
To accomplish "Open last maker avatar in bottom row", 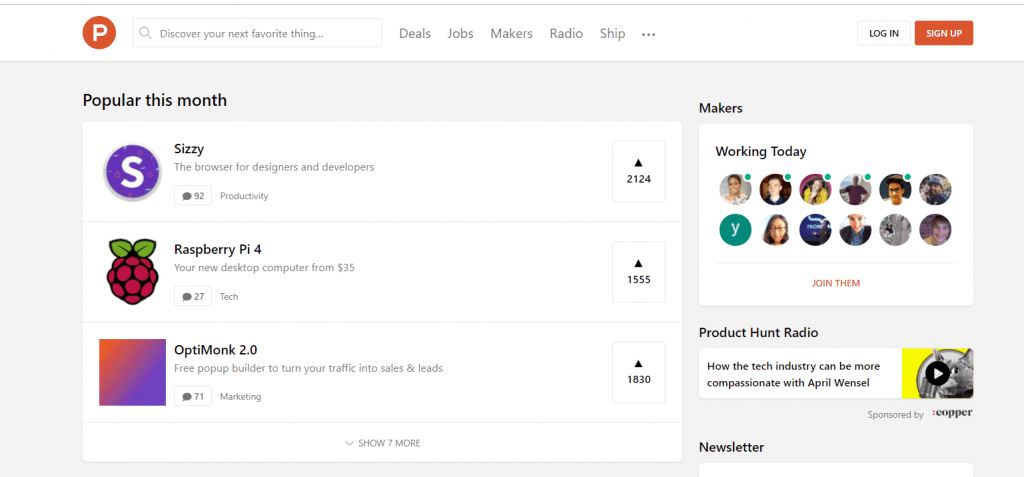I will pyautogui.click(x=935, y=230).
